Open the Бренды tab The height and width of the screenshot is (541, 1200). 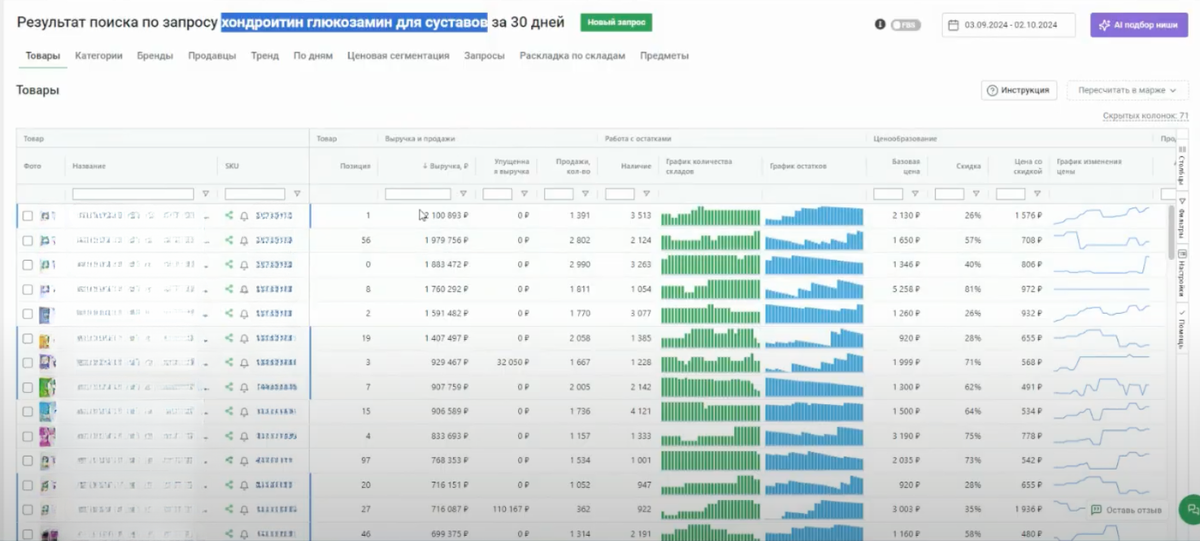pos(155,56)
